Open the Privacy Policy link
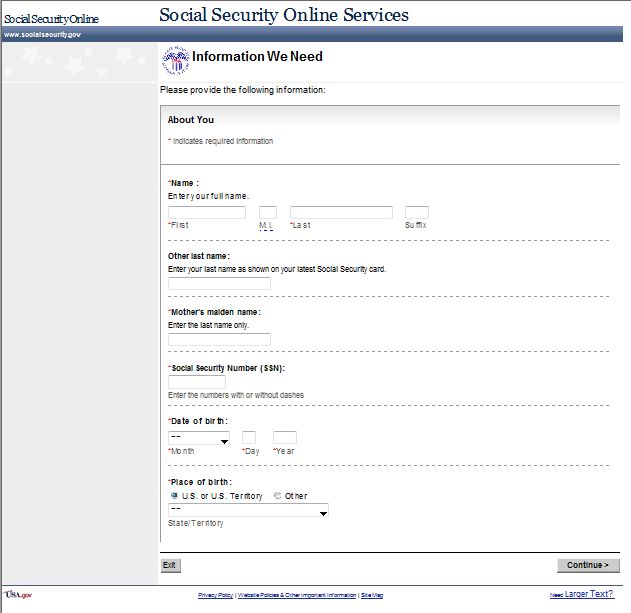 coord(215,595)
